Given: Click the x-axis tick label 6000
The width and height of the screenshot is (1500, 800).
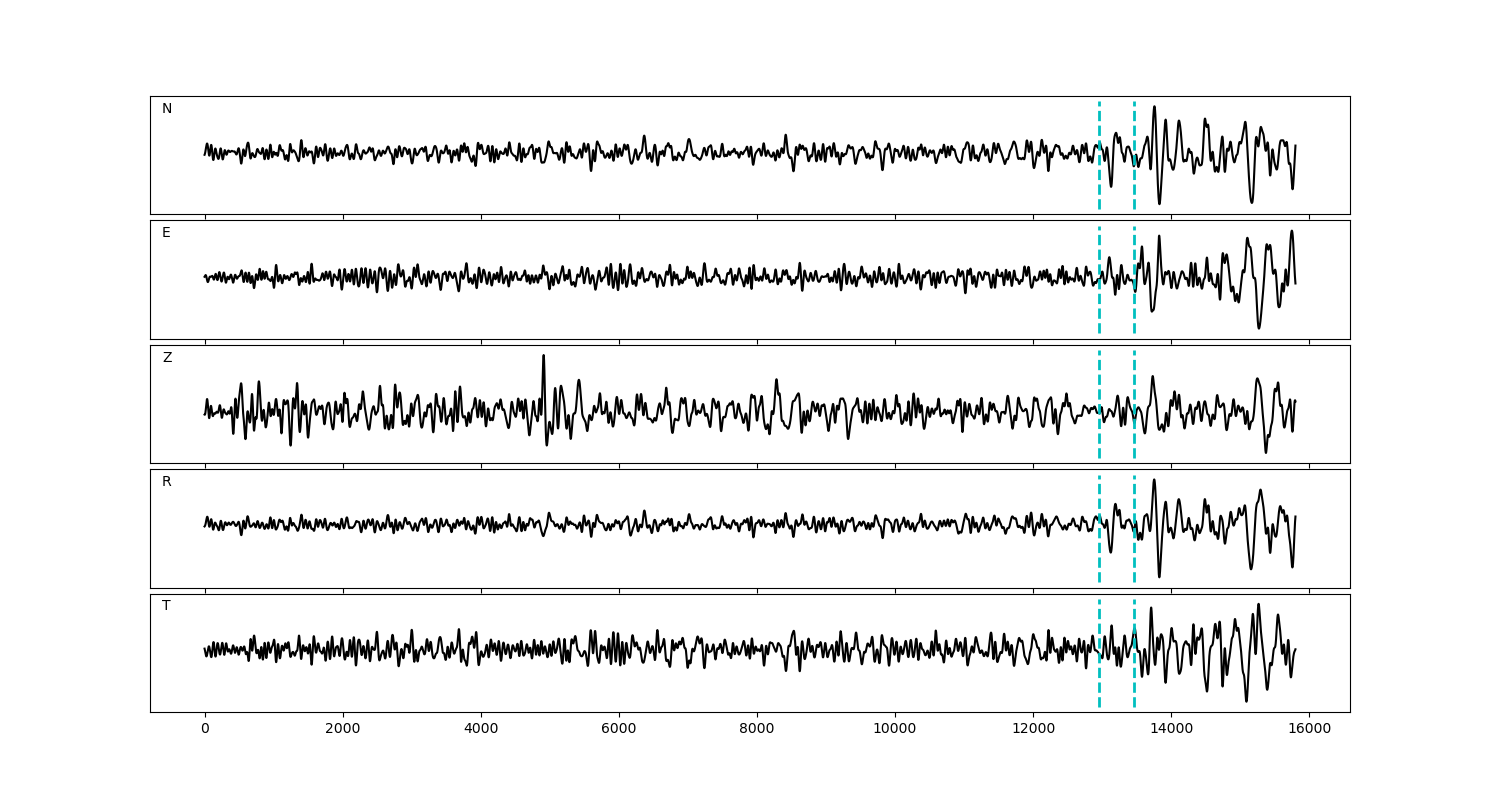Looking at the screenshot, I should pyautogui.click(x=619, y=729).
